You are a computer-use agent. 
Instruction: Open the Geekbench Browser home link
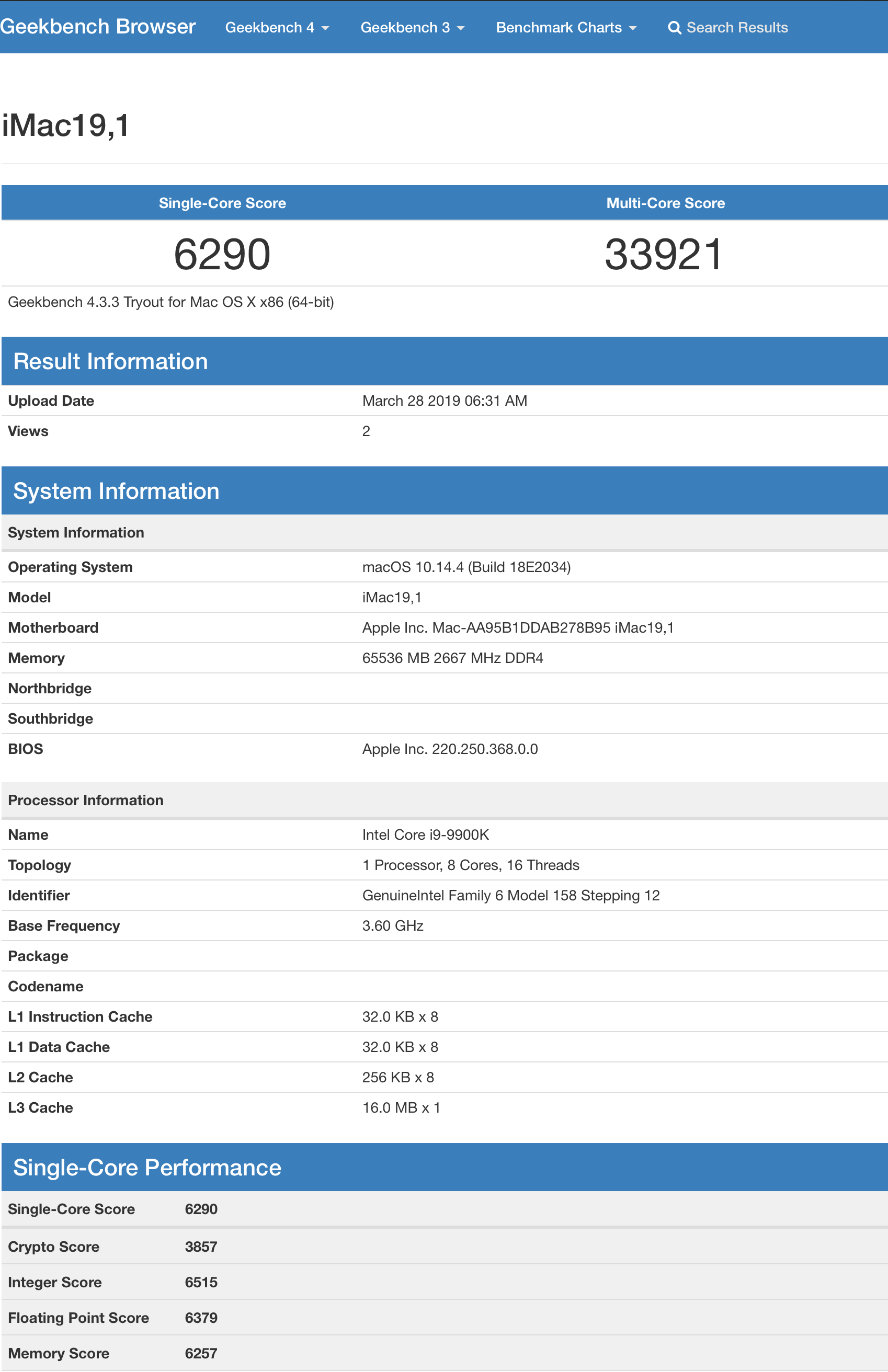[97, 27]
